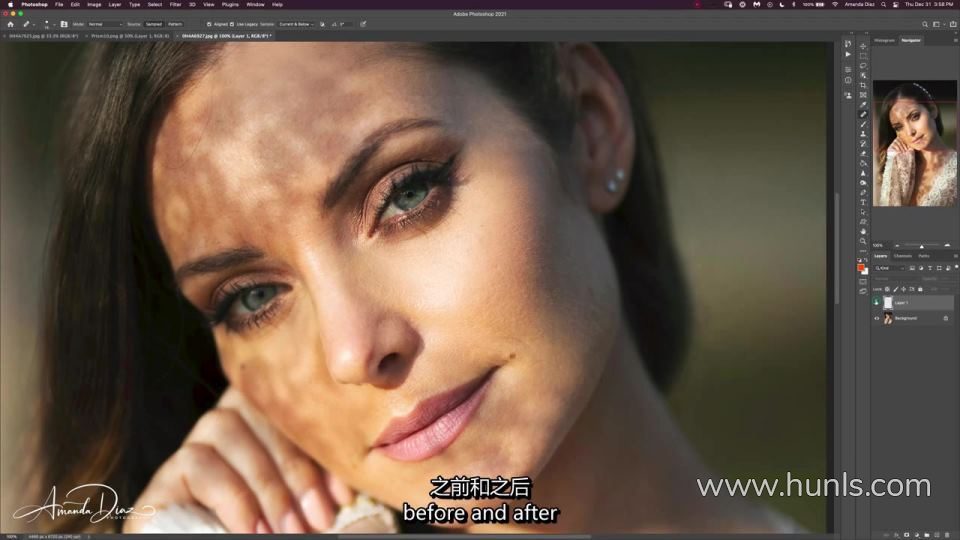
Task: Open the Layers panel options menu
Action: pyautogui.click(x=956, y=256)
